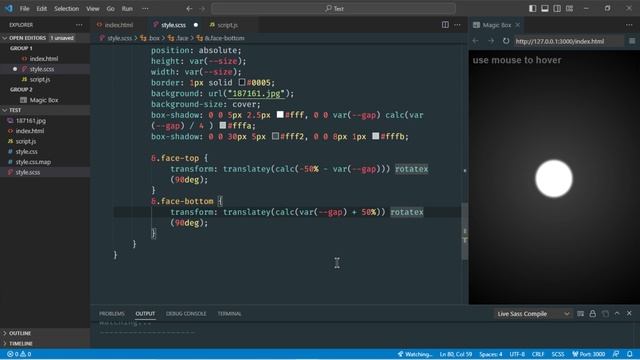Click the Watching Sass status item

[x=415, y=354]
